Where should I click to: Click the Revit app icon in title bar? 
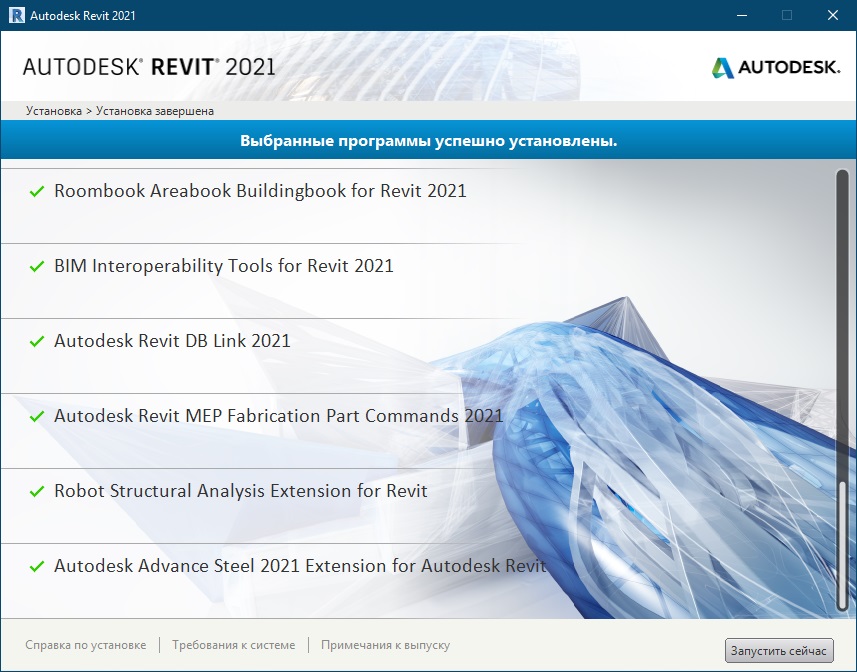tap(16, 15)
